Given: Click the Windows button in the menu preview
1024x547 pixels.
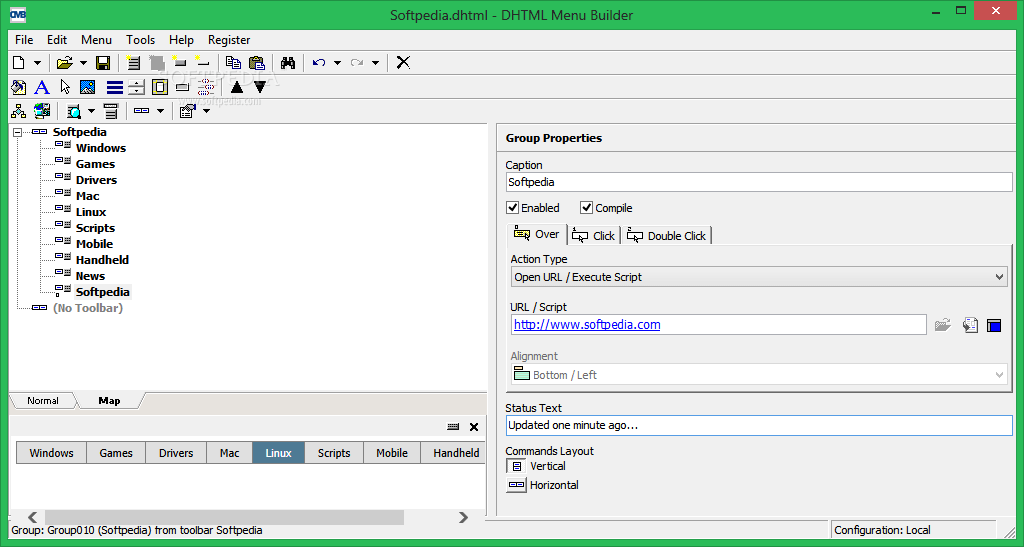Looking at the screenshot, I should click(52, 453).
